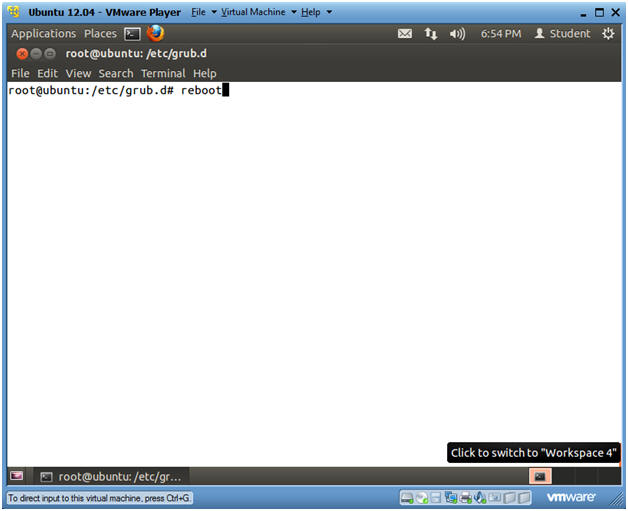
Task: Click the VMware CD/DVD drive device icon
Action: click(x=421, y=498)
